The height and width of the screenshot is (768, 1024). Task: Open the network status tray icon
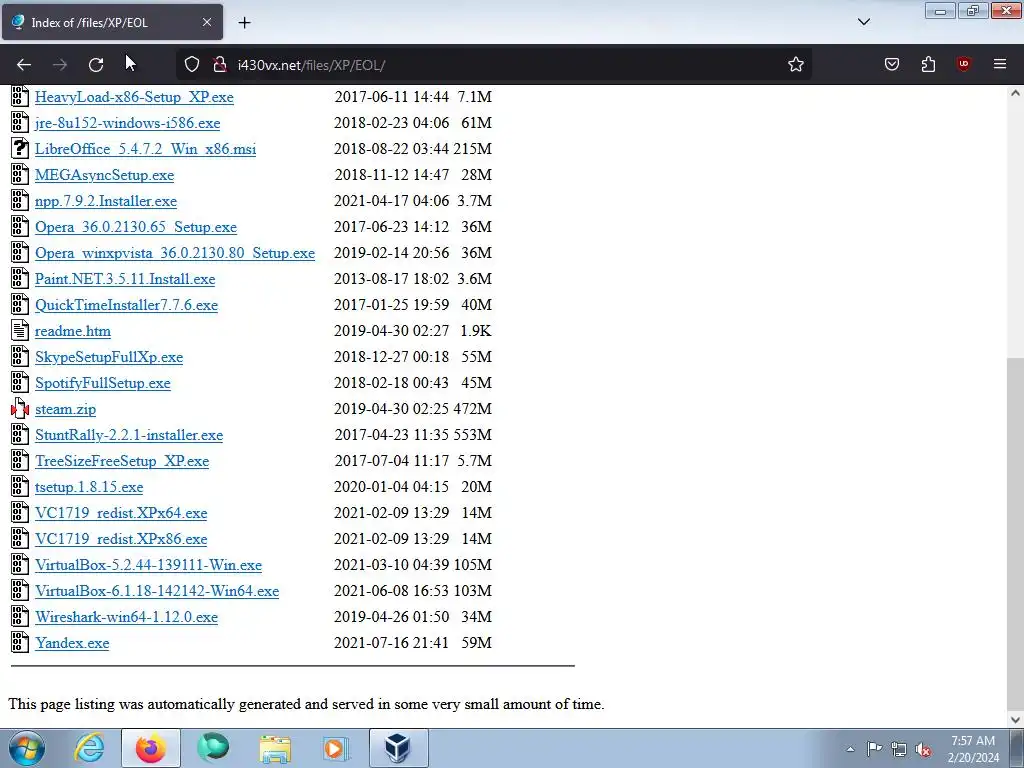(x=899, y=749)
